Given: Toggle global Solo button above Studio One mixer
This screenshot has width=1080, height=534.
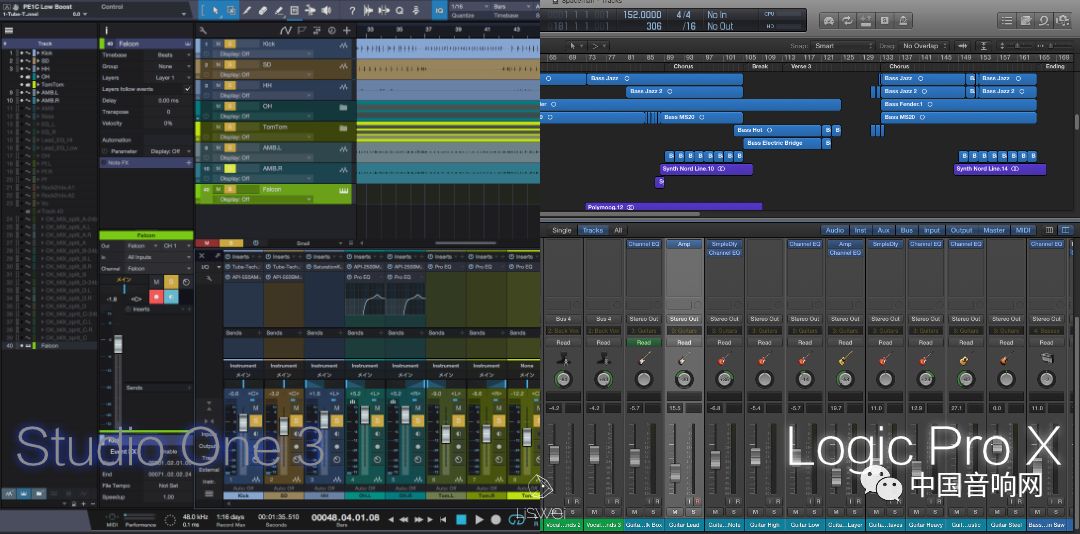Looking at the screenshot, I should pos(231,243).
